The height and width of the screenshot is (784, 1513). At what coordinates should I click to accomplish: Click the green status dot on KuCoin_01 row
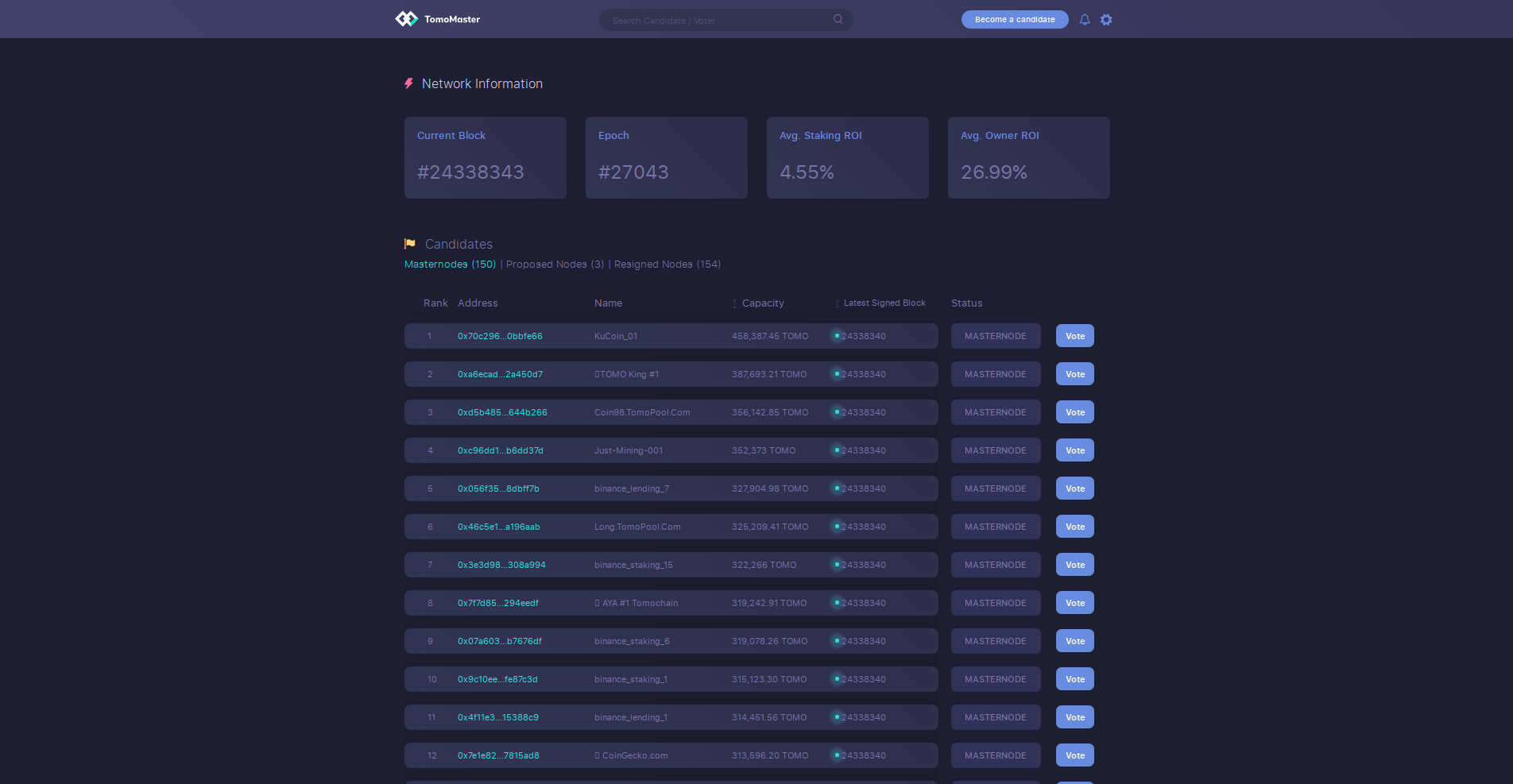click(x=835, y=335)
